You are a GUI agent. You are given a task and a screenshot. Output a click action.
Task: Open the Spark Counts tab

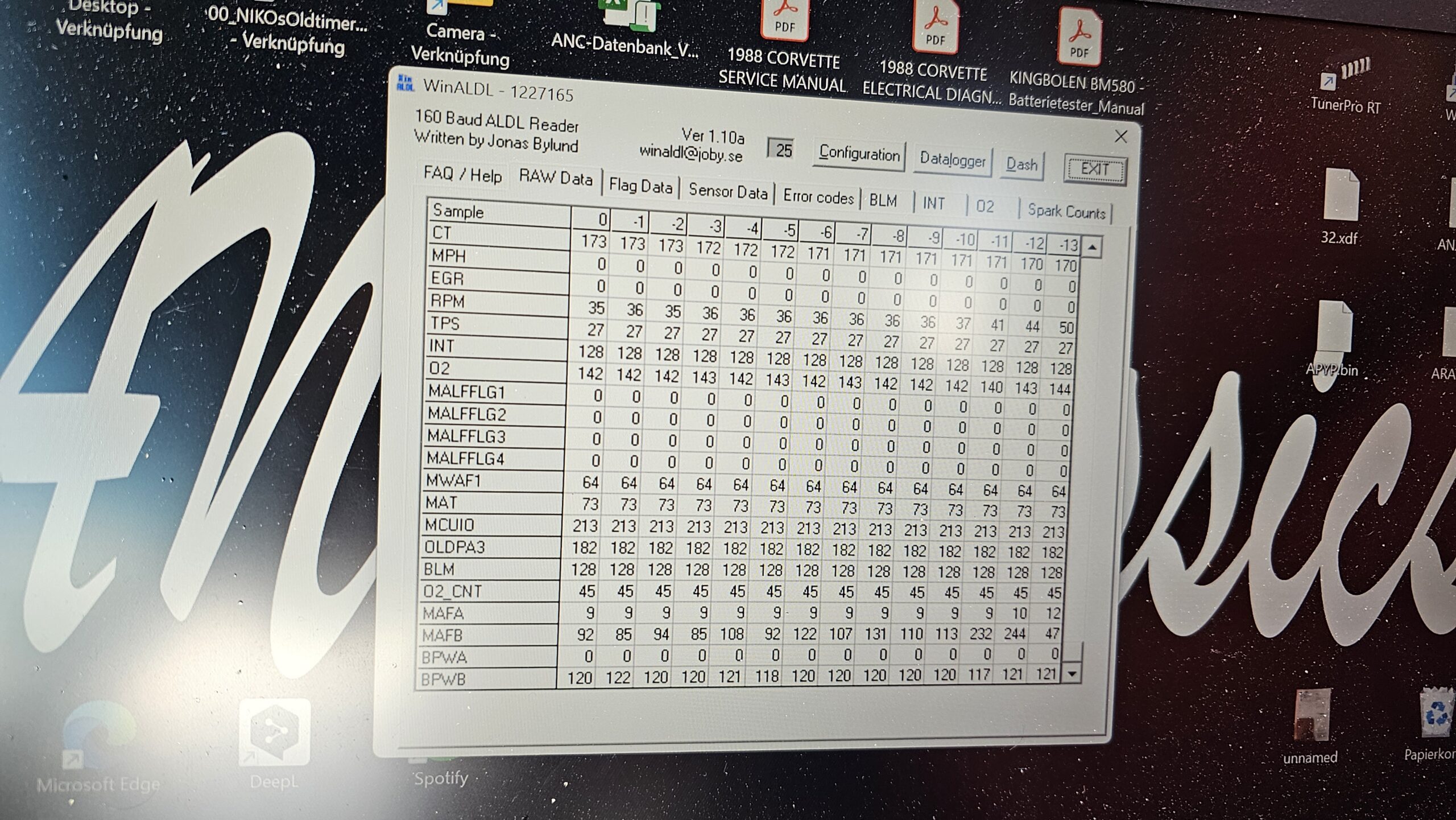point(1066,212)
